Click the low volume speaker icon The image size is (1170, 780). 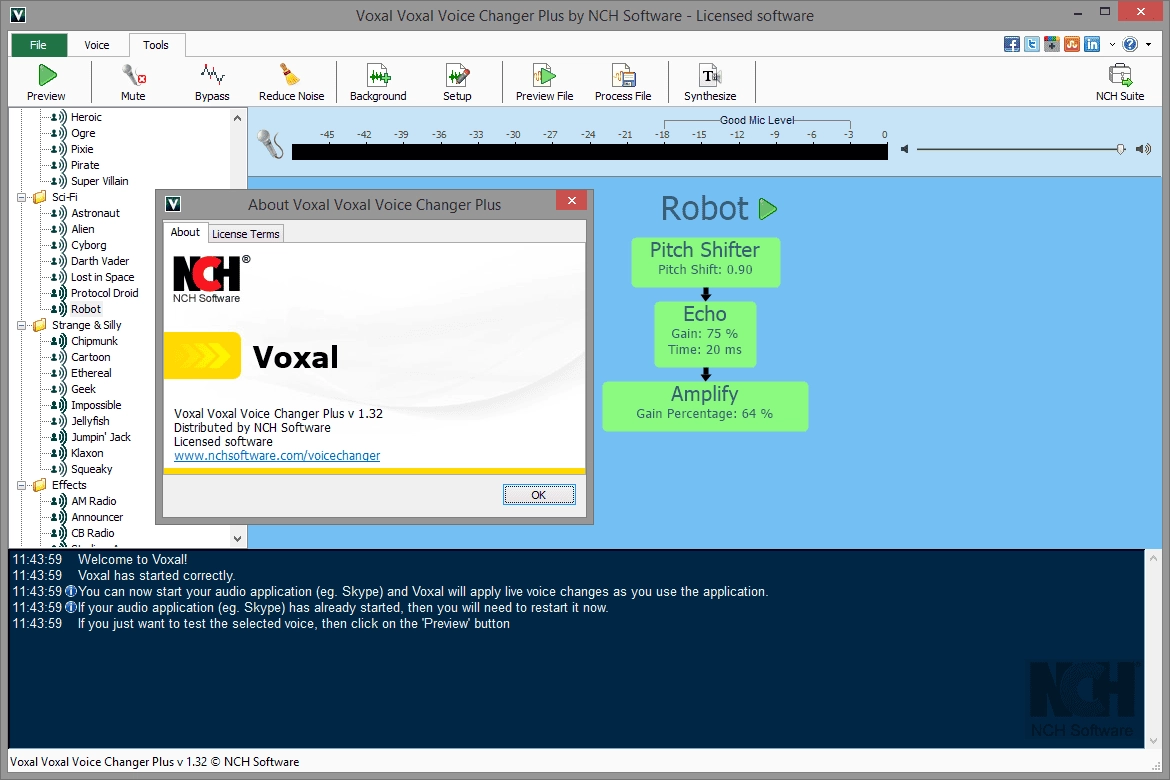[904, 149]
